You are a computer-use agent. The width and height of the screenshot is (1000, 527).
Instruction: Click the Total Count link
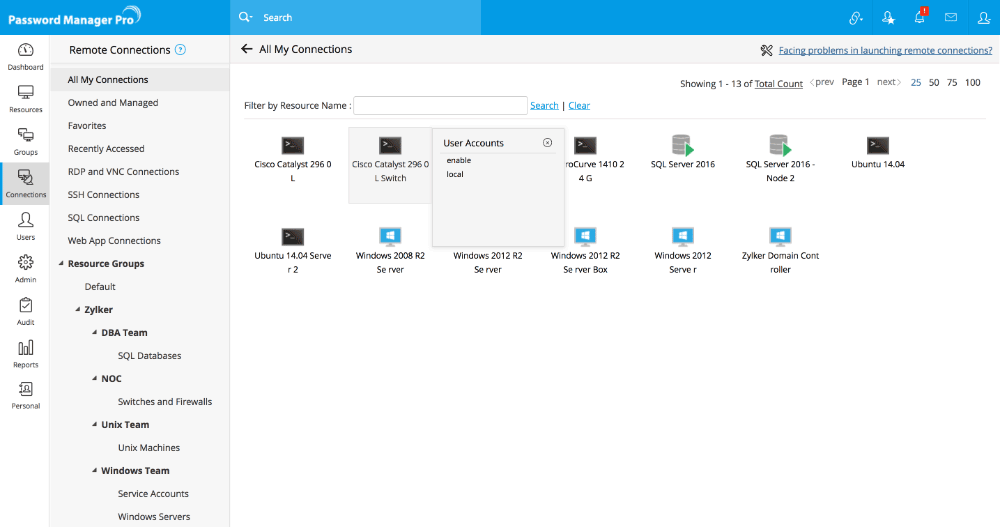coord(779,84)
